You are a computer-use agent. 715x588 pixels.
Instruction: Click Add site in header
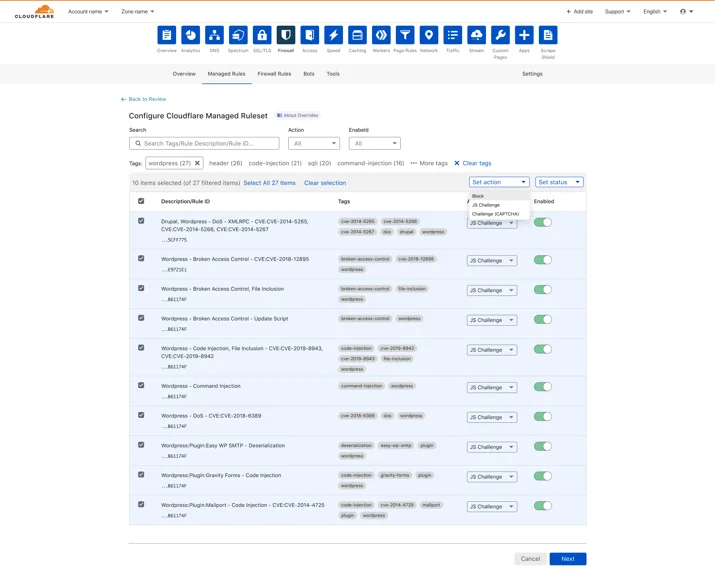(x=580, y=11)
